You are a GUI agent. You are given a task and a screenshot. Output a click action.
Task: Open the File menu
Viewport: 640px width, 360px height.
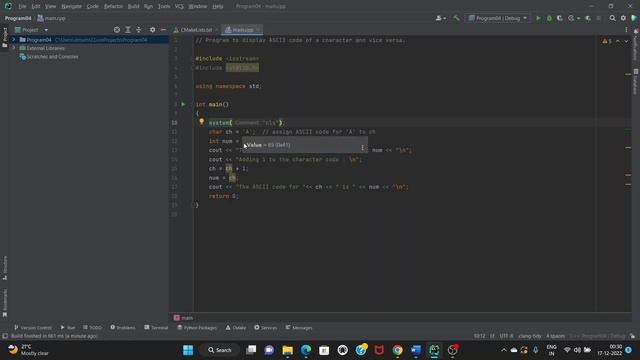(22, 7)
